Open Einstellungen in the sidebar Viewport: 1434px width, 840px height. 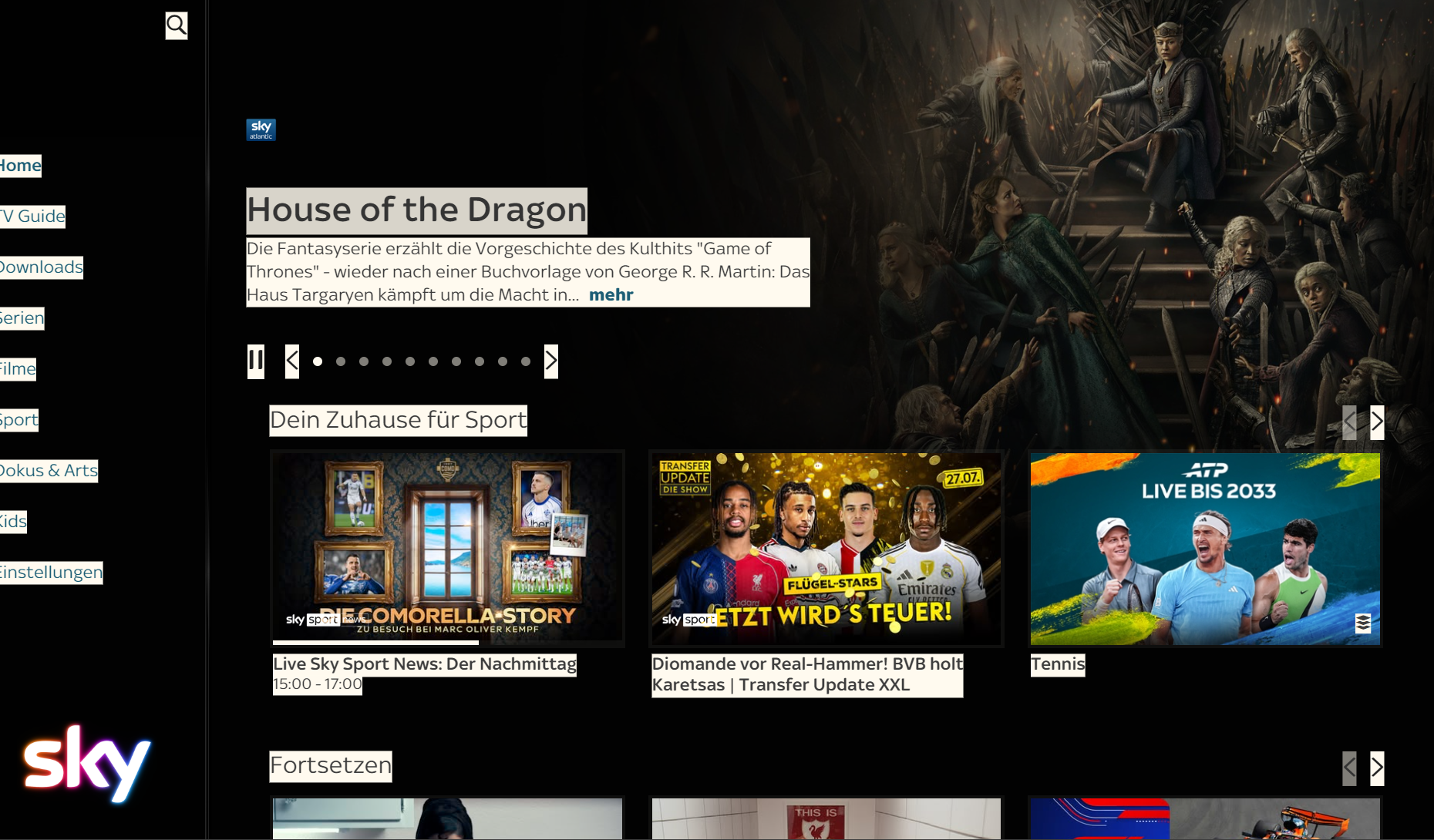[x=51, y=573]
